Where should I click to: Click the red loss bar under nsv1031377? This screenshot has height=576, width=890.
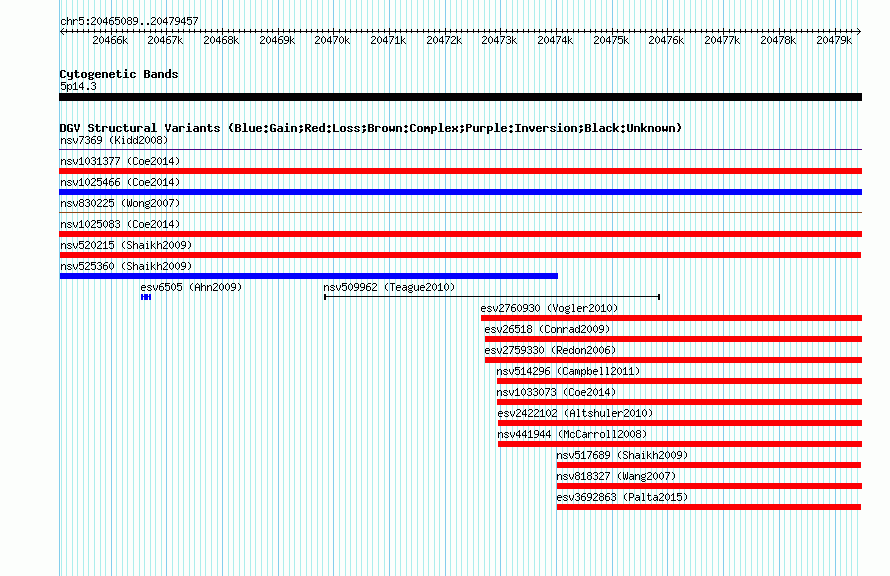coord(460,171)
